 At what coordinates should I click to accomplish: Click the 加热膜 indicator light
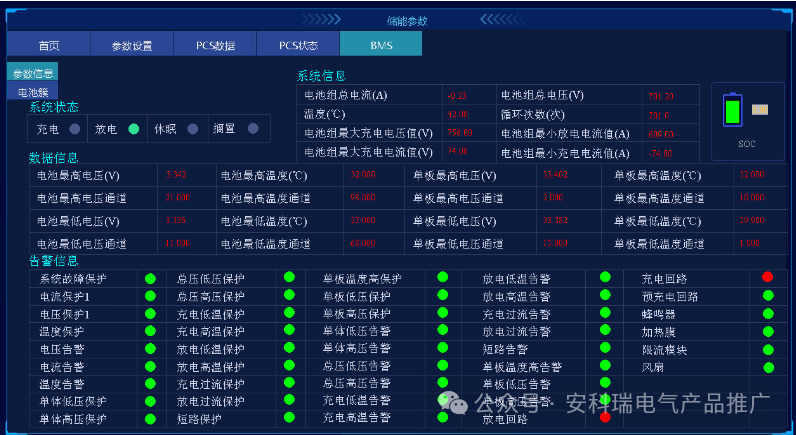coord(768,331)
